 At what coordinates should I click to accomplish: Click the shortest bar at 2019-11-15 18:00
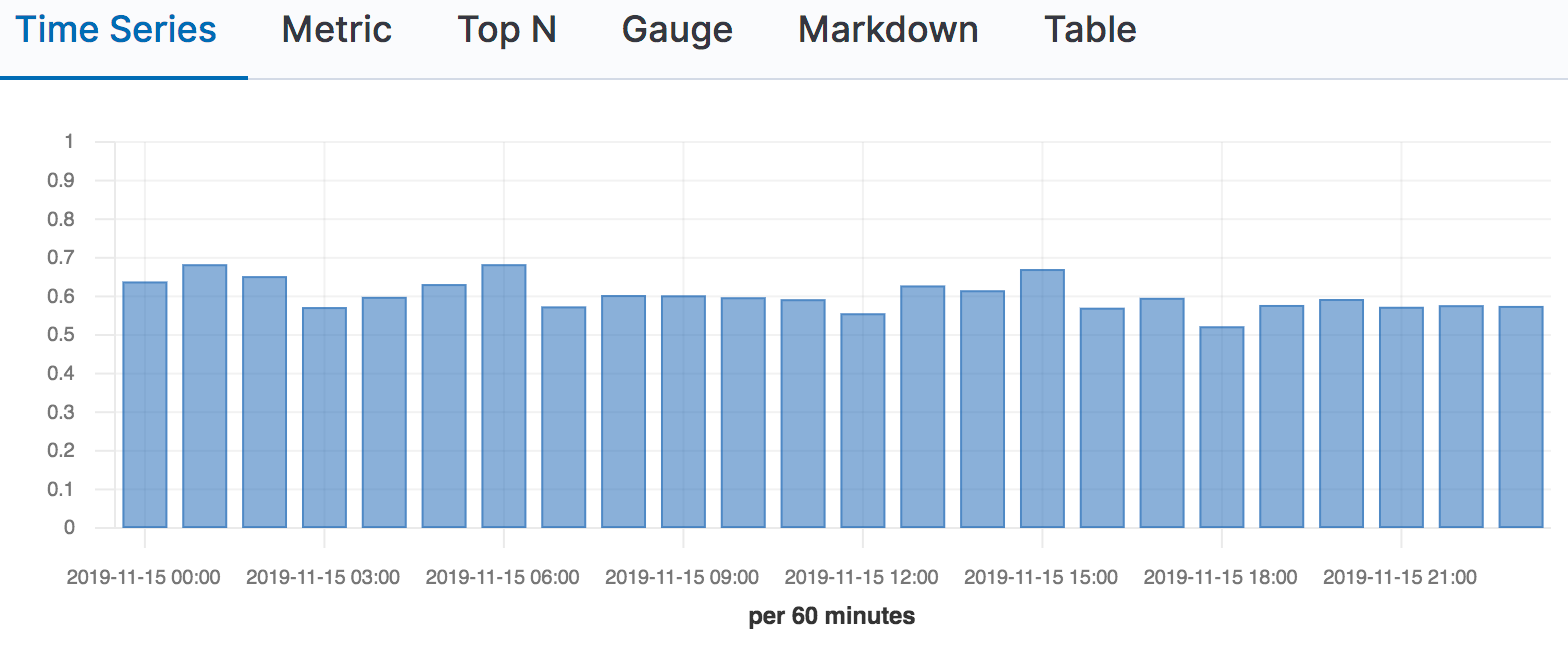point(1222,427)
